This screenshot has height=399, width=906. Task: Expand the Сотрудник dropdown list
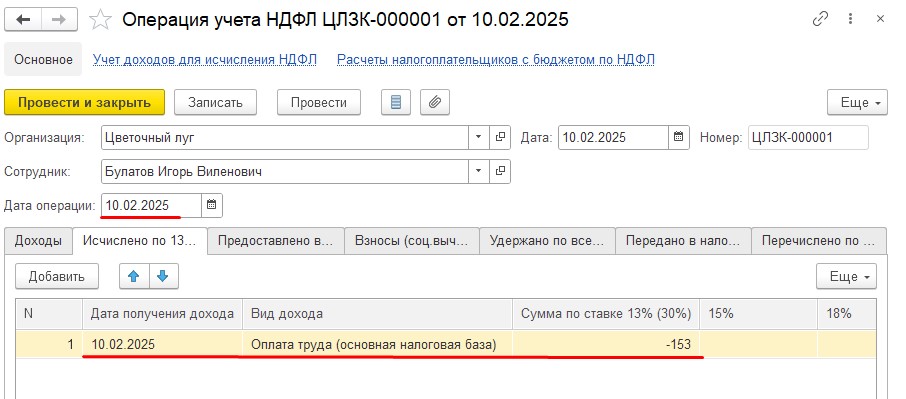tap(478, 171)
